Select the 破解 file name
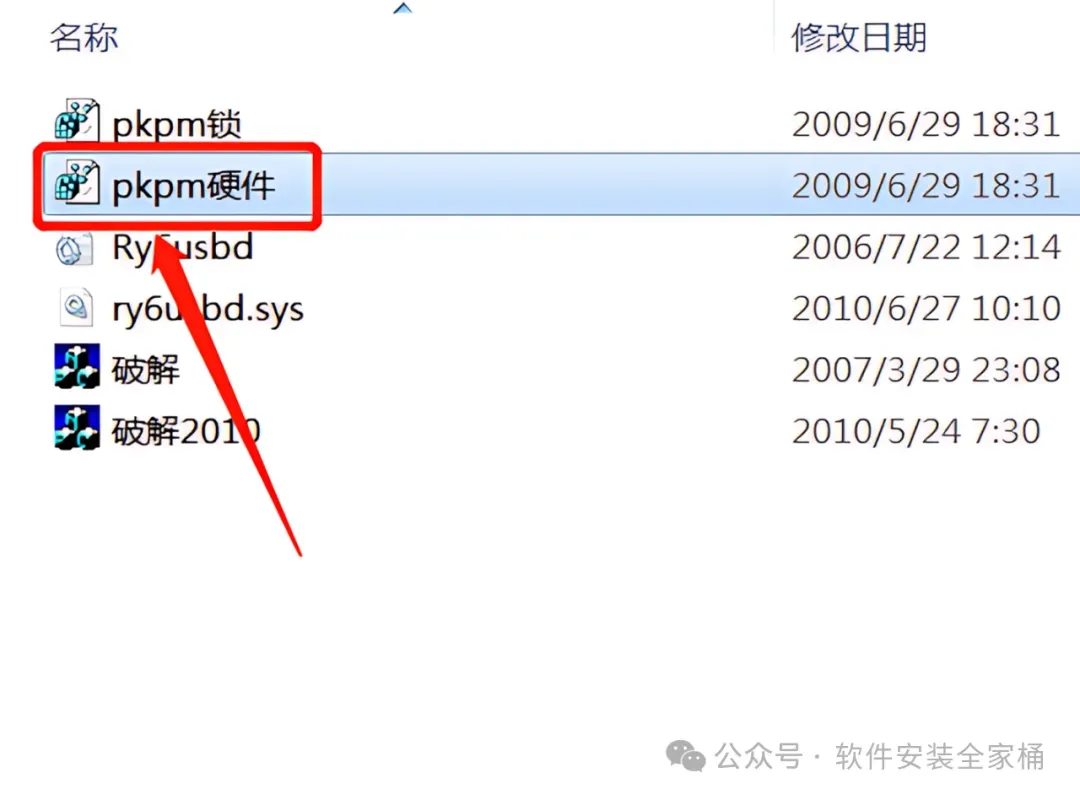Image resolution: width=1080 pixels, height=800 pixels. coord(145,370)
